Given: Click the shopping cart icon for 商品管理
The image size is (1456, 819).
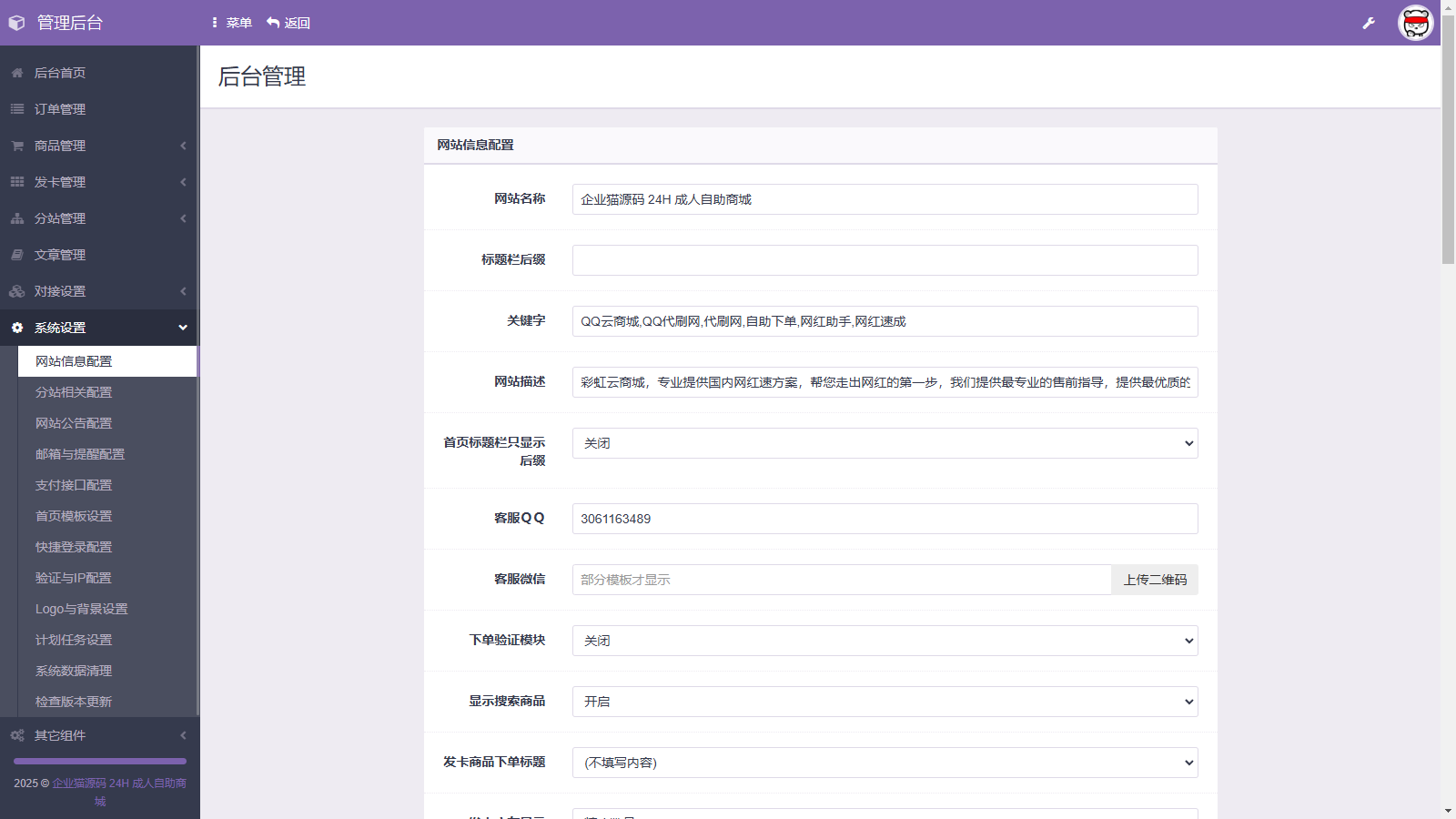Looking at the screenshot, I should 17,146.
